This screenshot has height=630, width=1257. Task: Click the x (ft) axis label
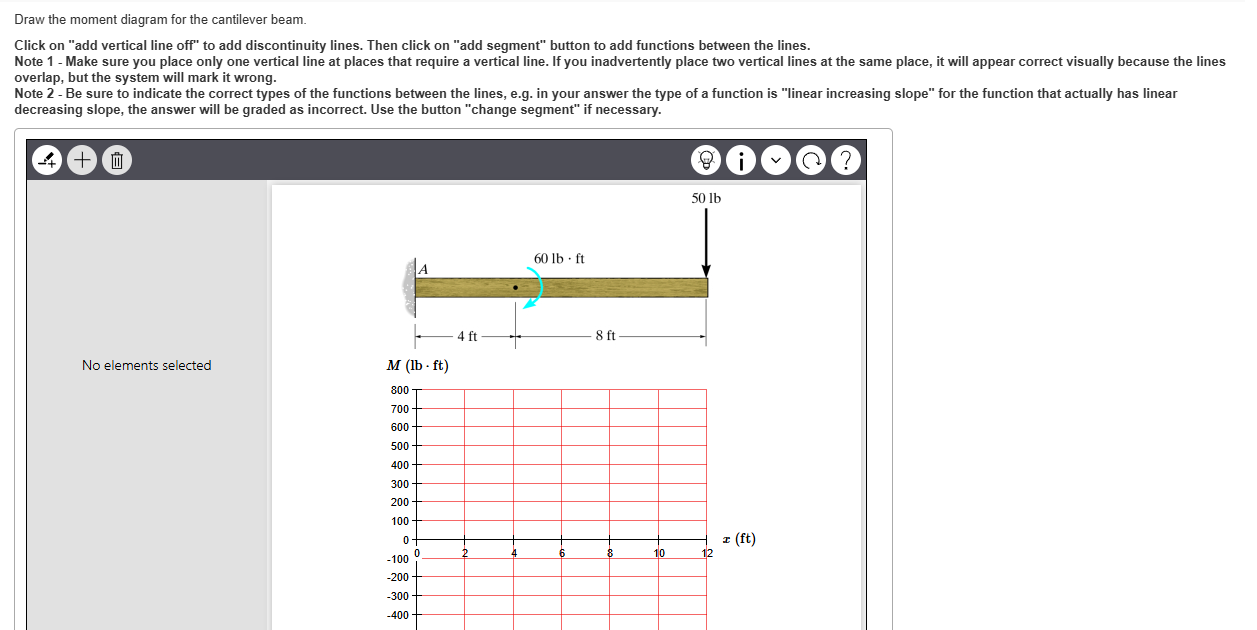pyautogui.click(x=740, y=539)
